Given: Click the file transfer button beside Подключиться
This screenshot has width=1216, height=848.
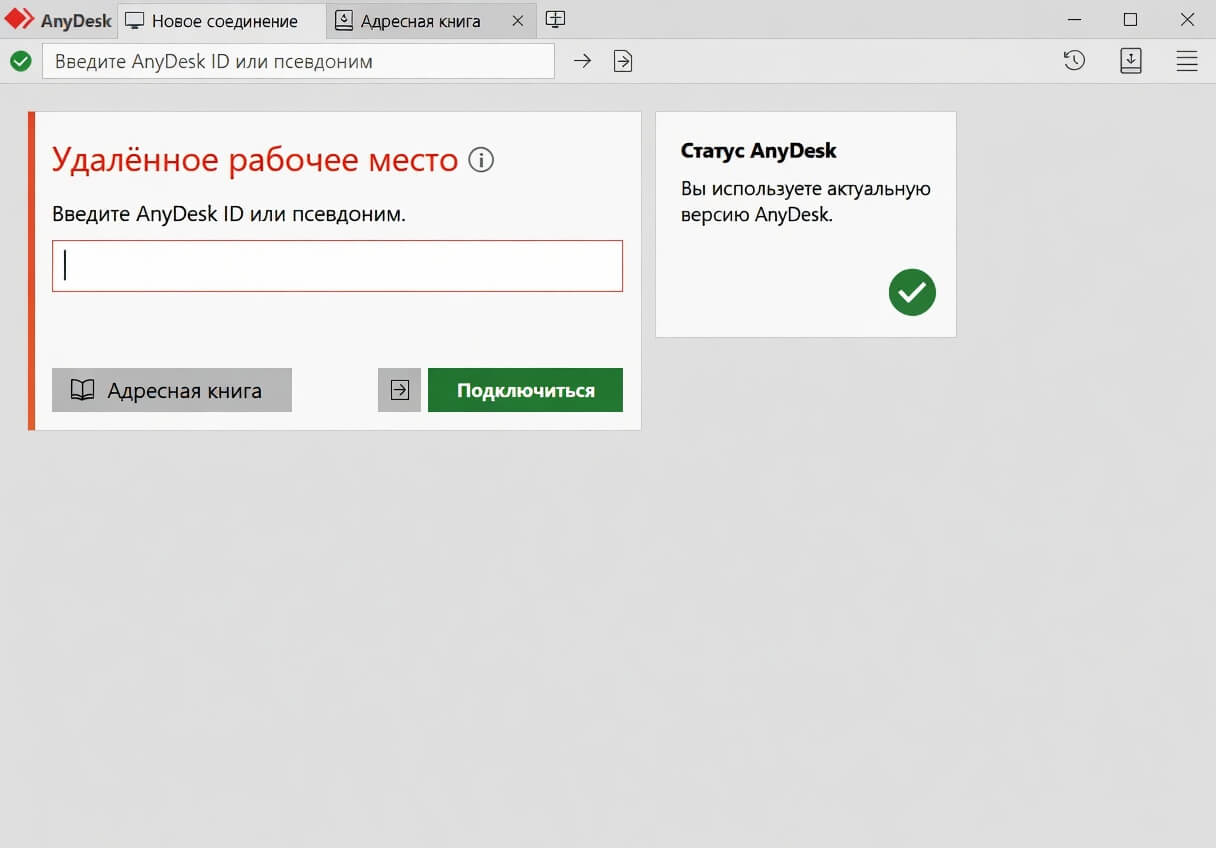Looking at the screenshot, I should (x=399, y=390).
